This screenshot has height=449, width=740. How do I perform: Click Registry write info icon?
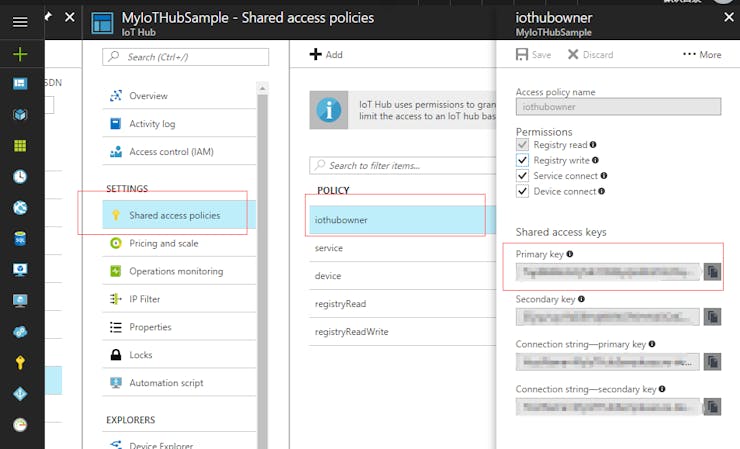595,160
